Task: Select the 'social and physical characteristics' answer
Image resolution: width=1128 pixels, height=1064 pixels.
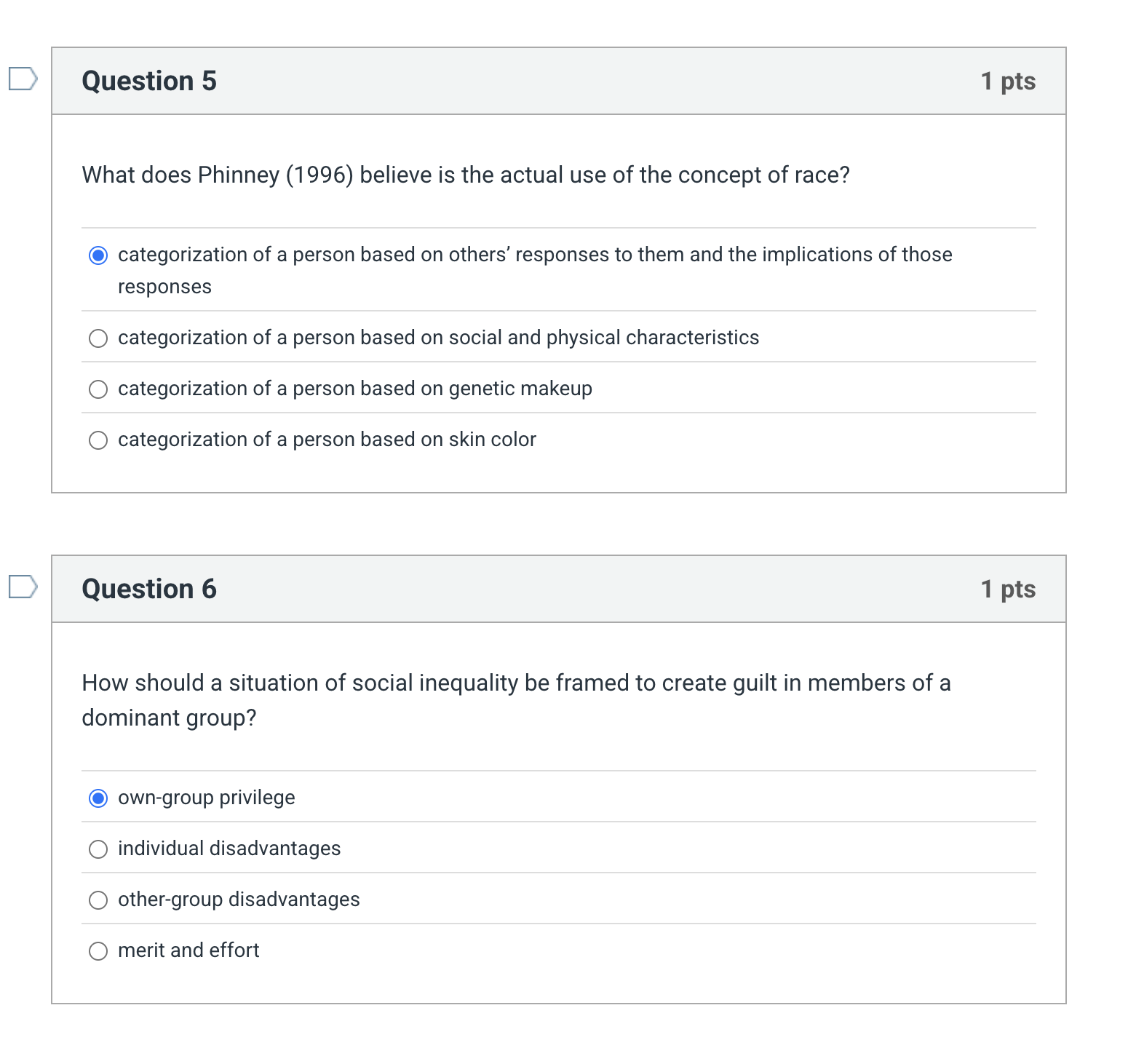Action: point(98,338)
